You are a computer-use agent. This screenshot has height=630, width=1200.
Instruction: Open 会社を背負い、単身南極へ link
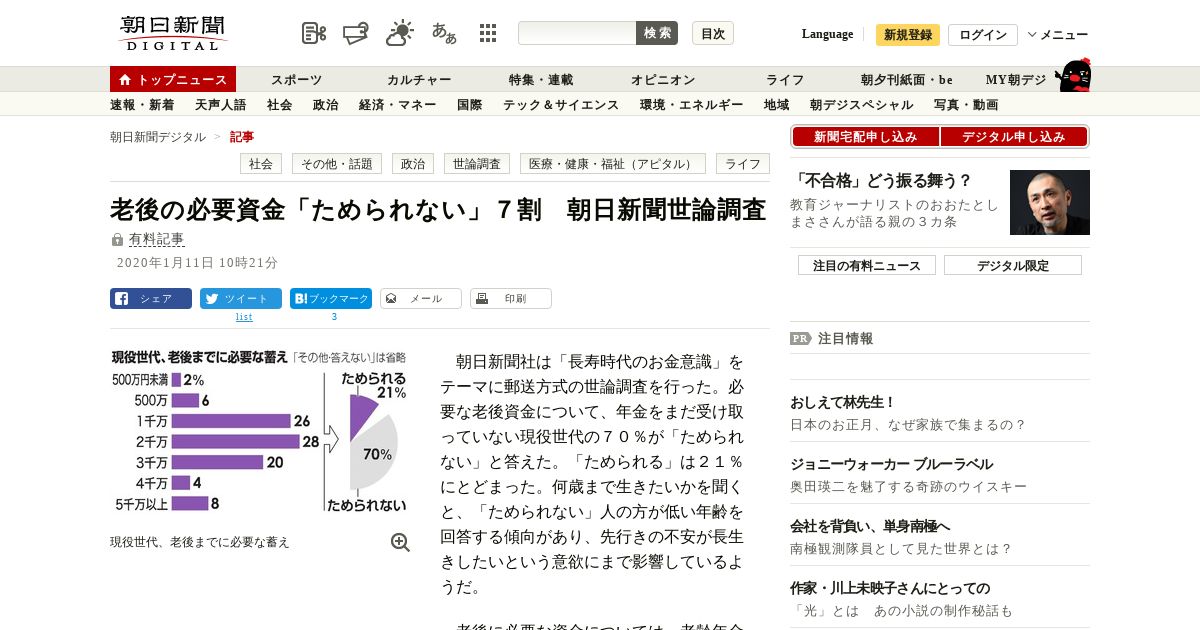(870, 526)
